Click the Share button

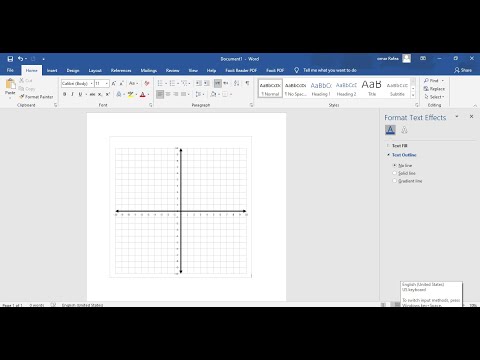(x=463, y=70)
